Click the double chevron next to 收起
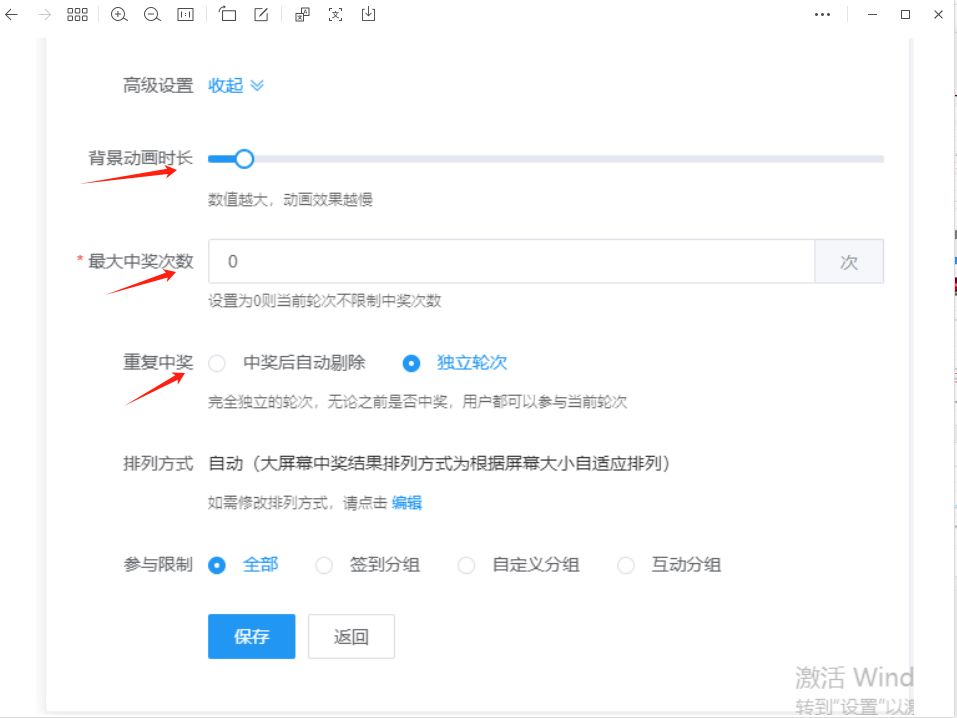Screen dimensions: 957x718 257,85
